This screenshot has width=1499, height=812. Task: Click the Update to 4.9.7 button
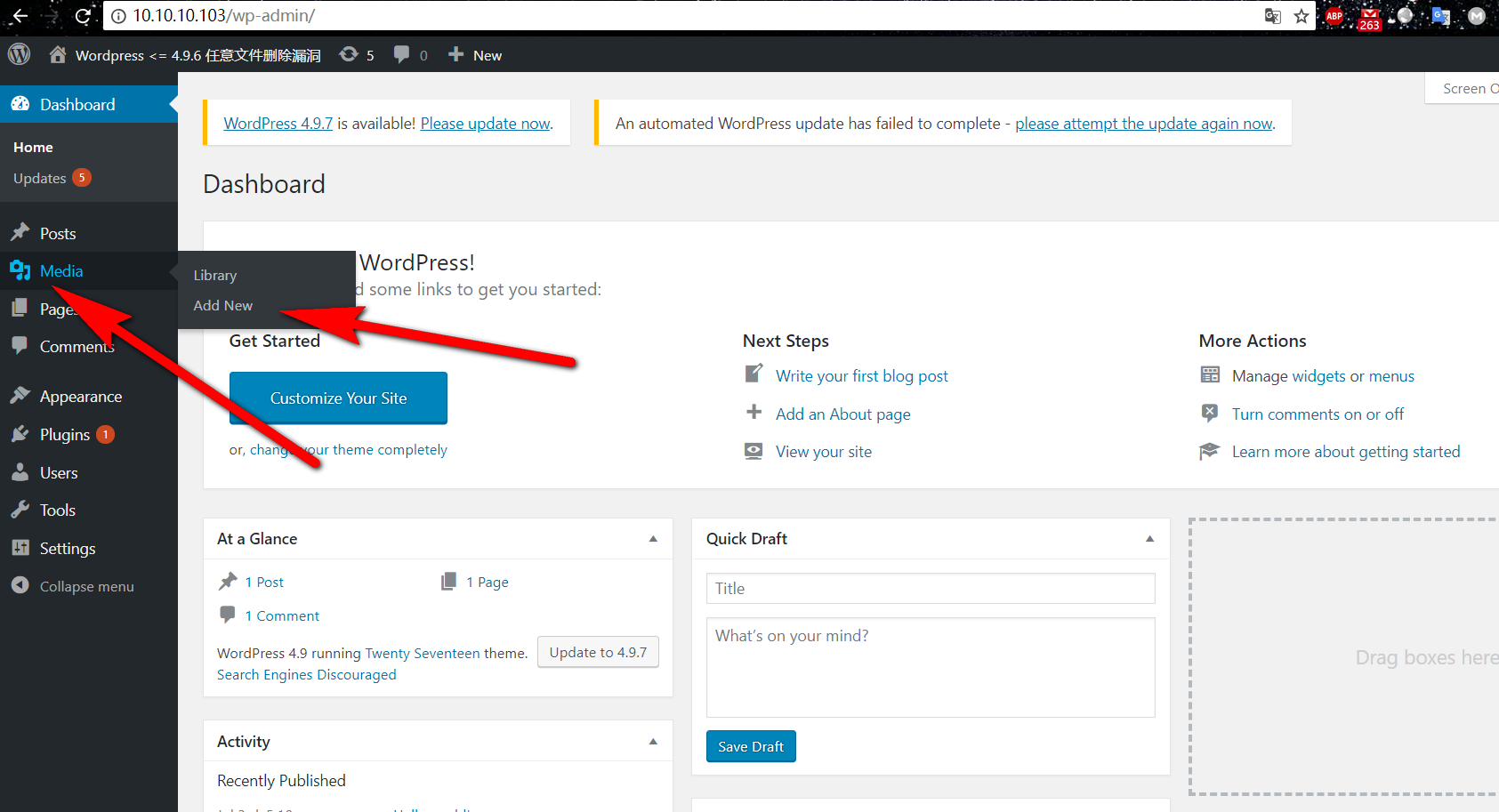point(598,652)
